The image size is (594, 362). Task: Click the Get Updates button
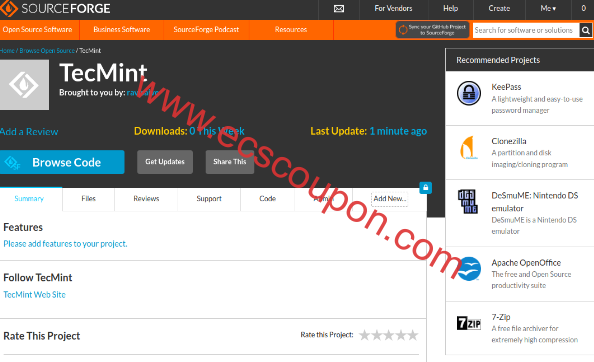165,162
